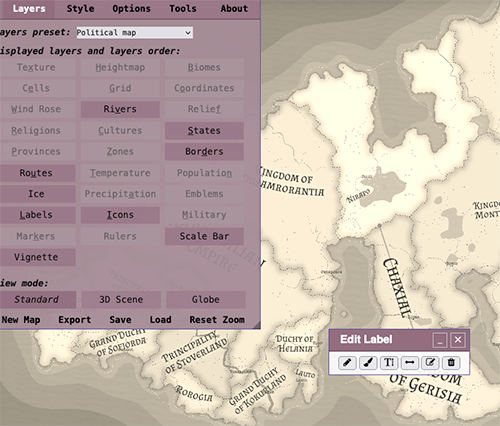Open the Tools tab
This screenshot has width=500, height=426.
[183, 9]
